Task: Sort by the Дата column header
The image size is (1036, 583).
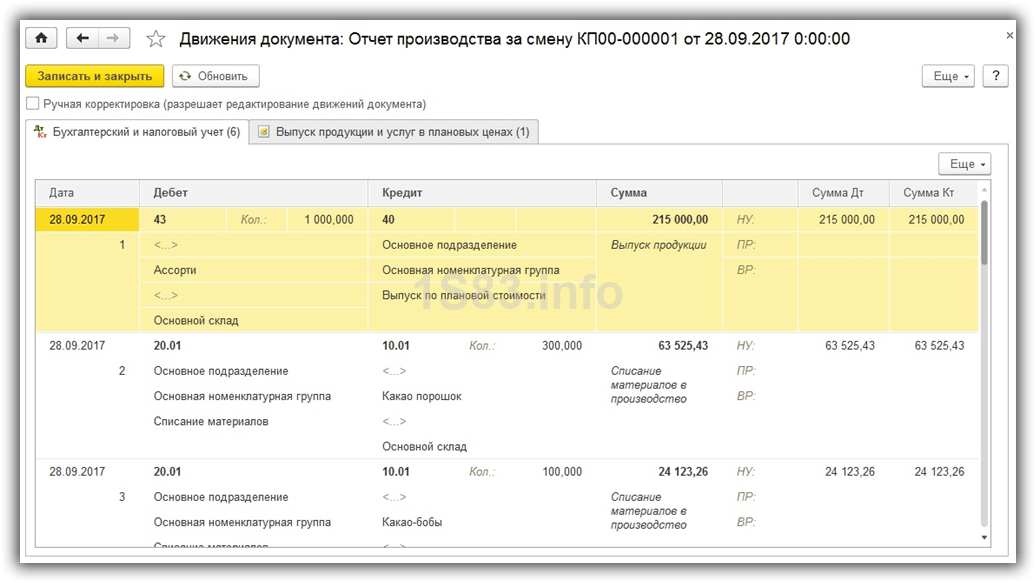Action: (87, 192)
